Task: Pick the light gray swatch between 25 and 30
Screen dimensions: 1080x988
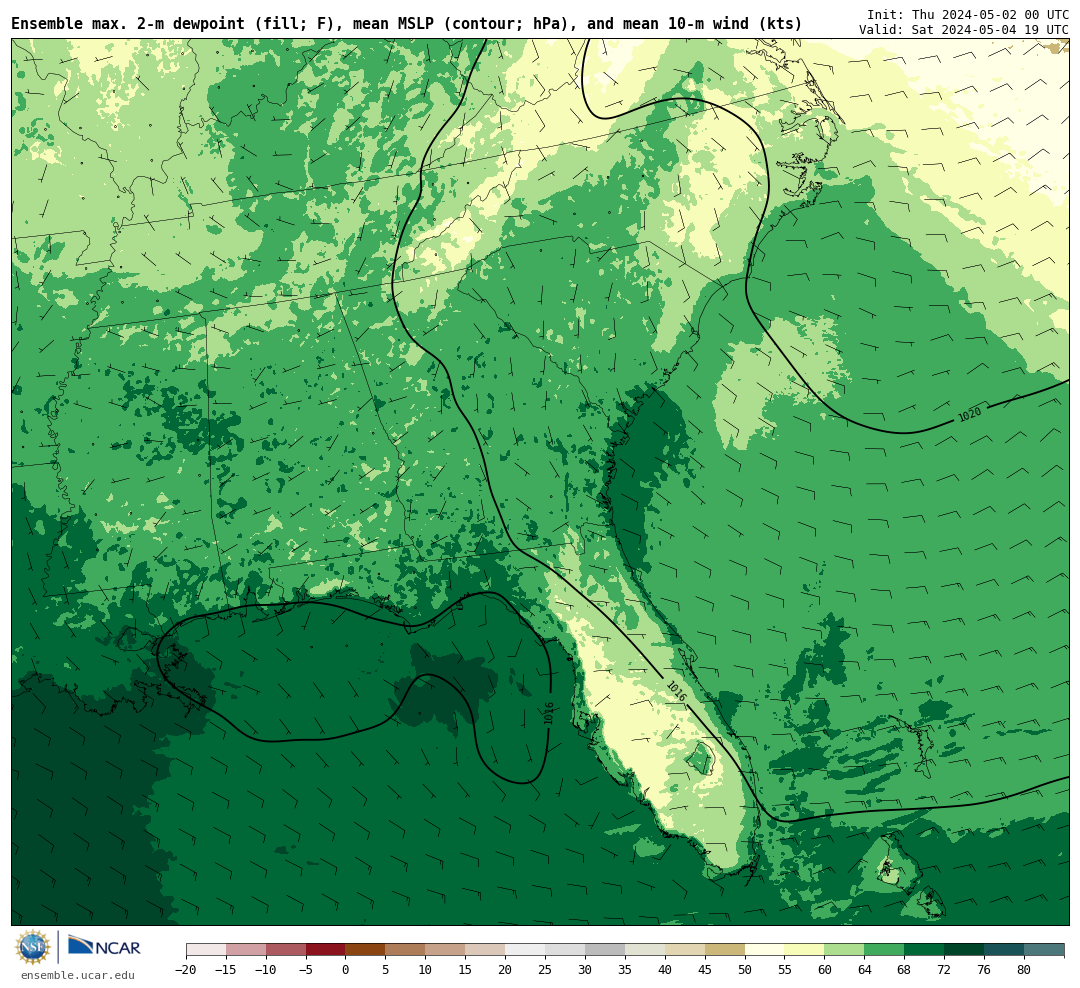Action: (565, 950)
